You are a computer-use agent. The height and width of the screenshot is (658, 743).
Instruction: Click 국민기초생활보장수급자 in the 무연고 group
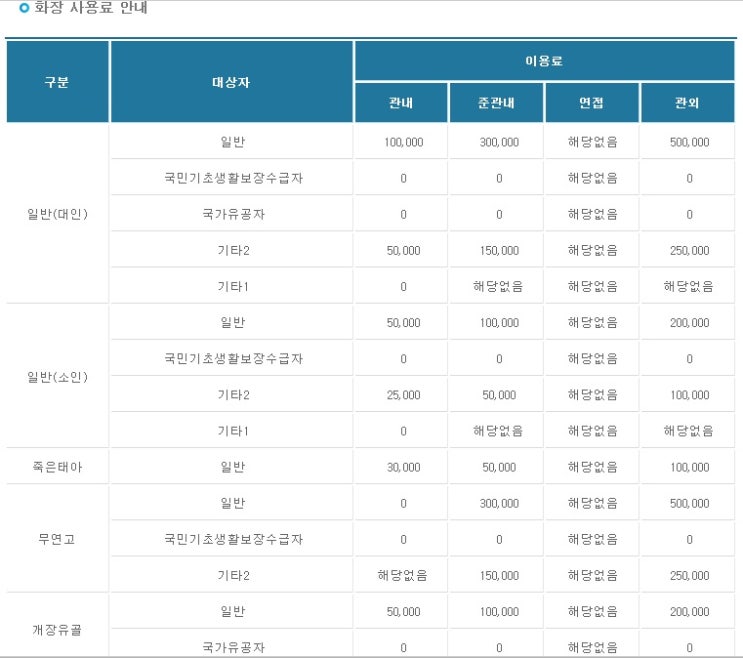[234, 539]
